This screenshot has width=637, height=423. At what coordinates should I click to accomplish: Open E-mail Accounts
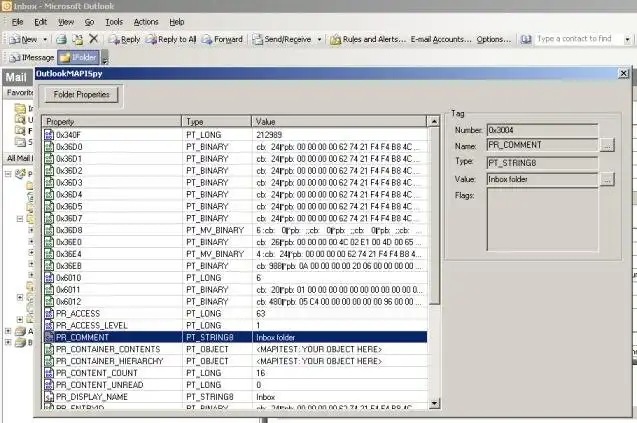pos(441,39)
